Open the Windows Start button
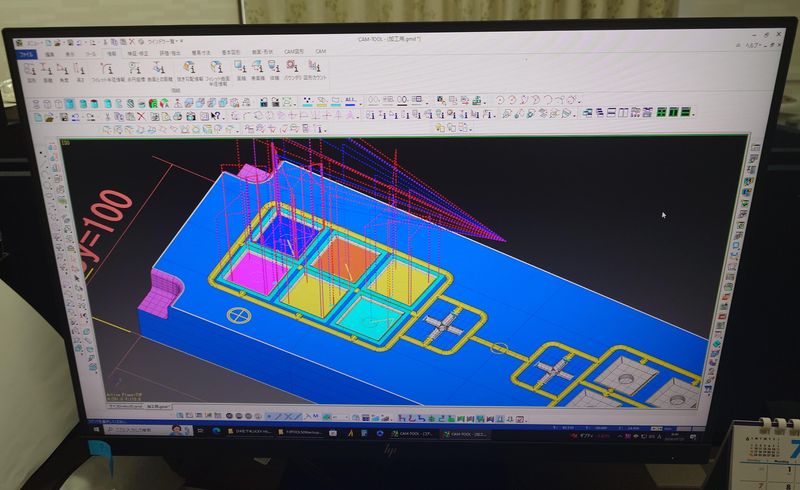Viewport: 800px width, 490px height. coord(97,432)
